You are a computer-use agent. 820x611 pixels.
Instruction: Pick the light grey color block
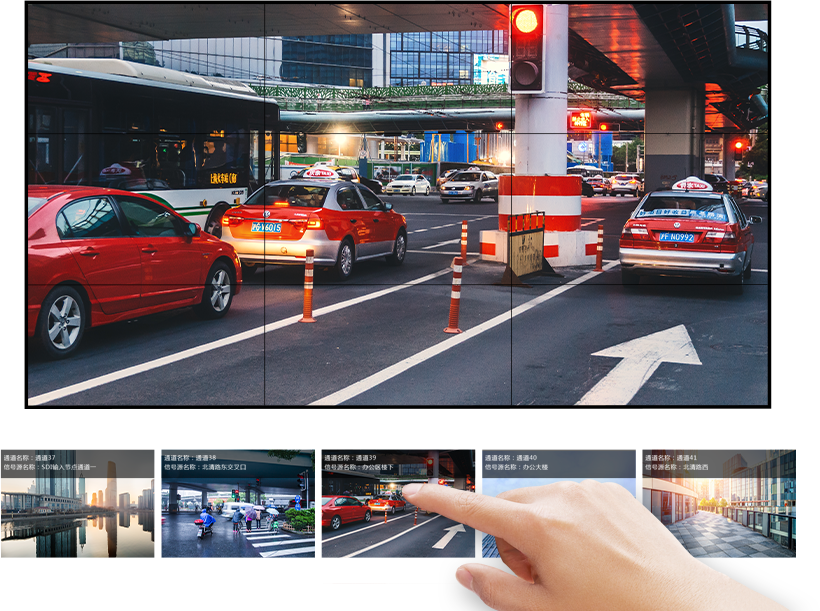pyautogui.click(x=412, y=584)
